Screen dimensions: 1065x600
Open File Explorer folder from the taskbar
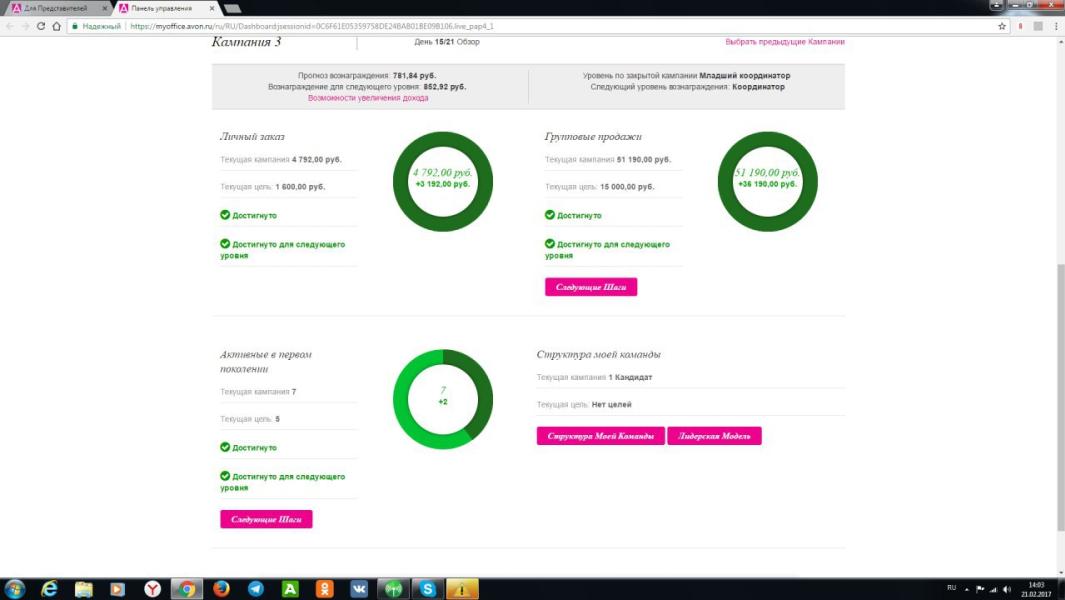pyautogui.click(x=84, y=588)
